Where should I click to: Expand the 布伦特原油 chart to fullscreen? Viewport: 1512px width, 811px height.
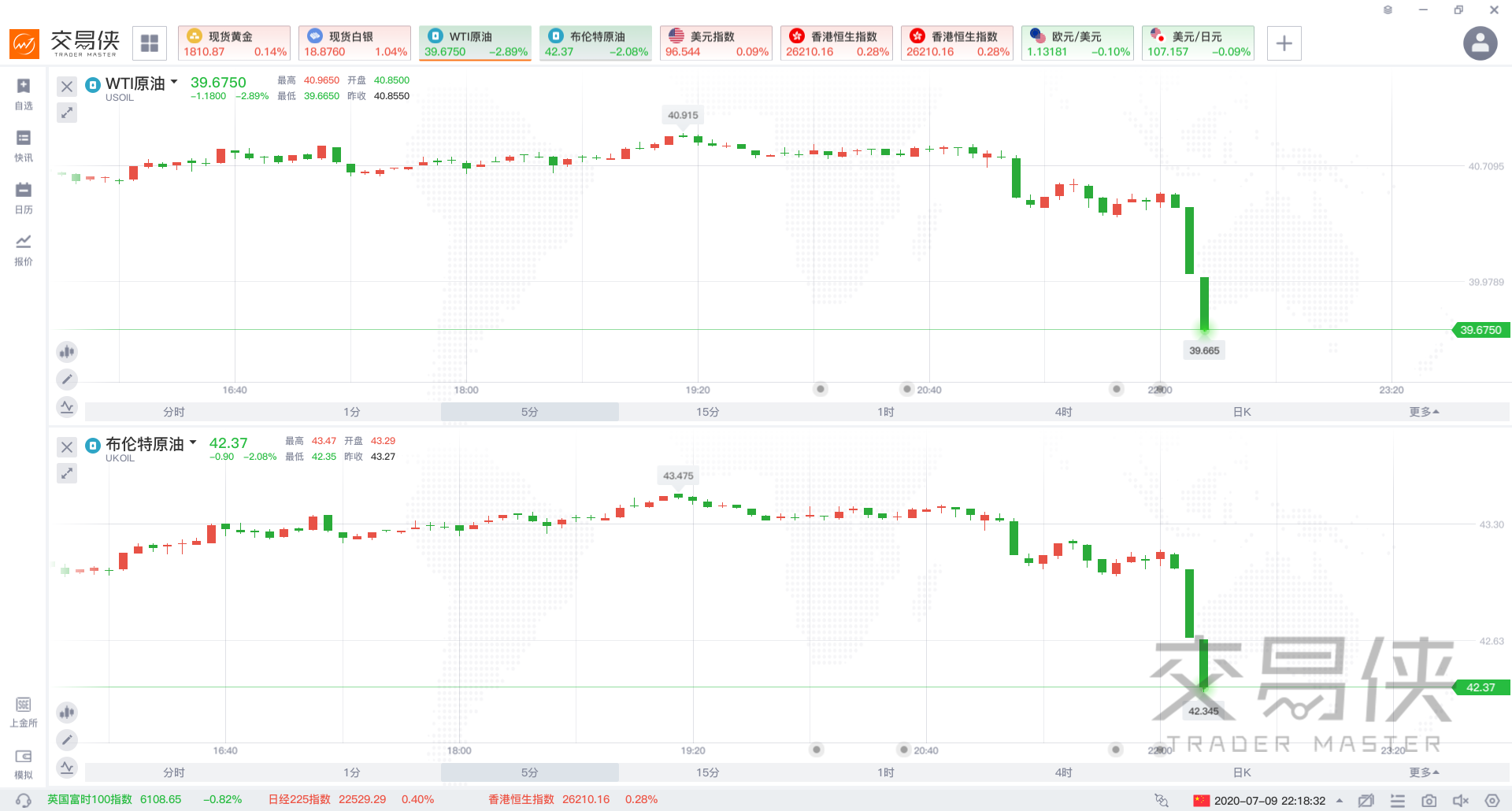tap(67, 474)
